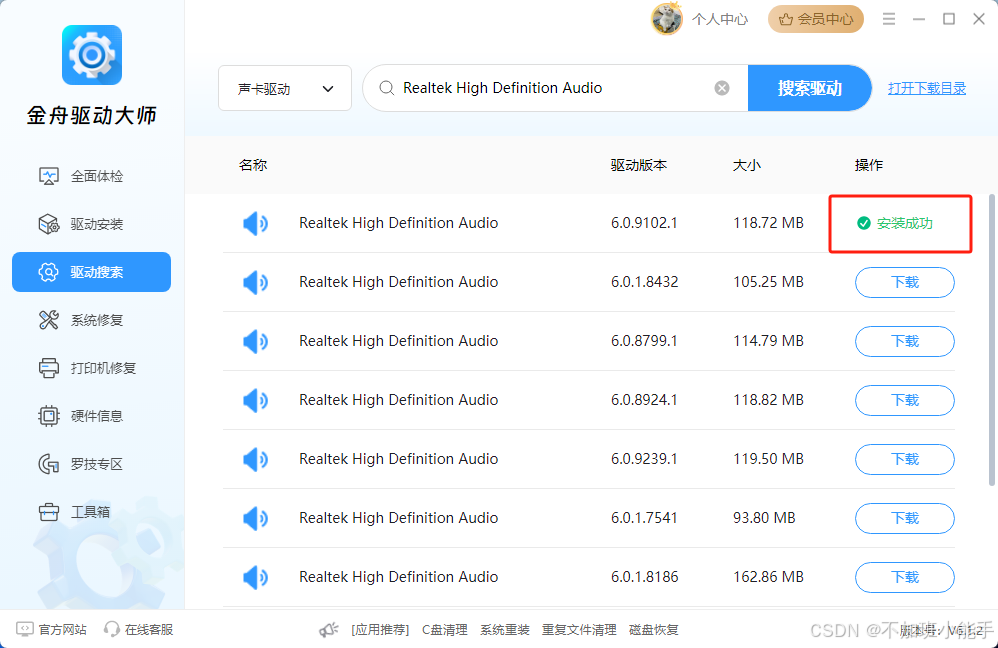
Task: Open the 驱动安装 sidebar item
Action: click(92, 224)
